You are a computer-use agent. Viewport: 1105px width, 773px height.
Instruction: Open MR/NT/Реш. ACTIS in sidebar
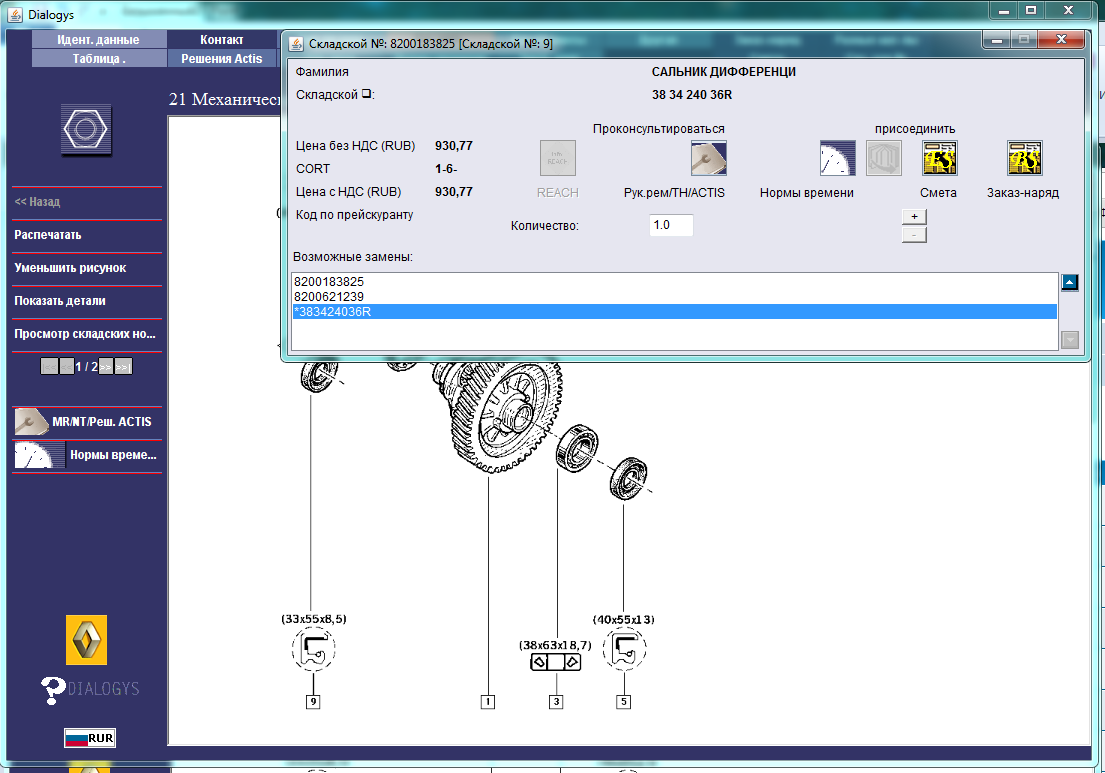(87, 421)
